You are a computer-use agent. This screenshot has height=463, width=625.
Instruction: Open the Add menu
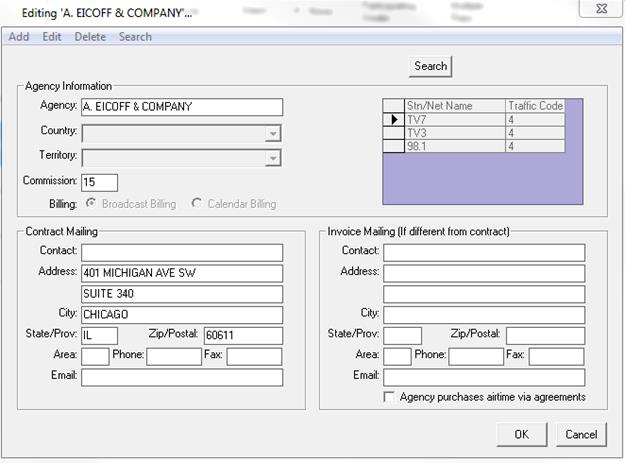19,37
